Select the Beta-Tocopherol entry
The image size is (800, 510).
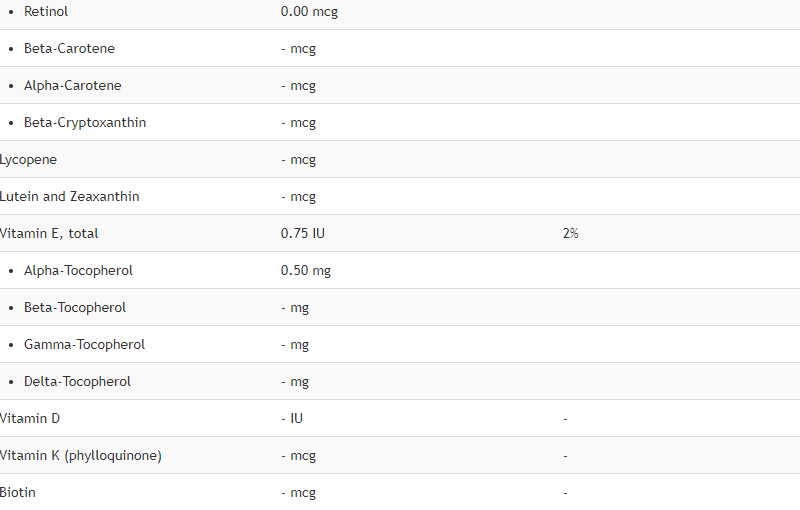tap(74, 308)
